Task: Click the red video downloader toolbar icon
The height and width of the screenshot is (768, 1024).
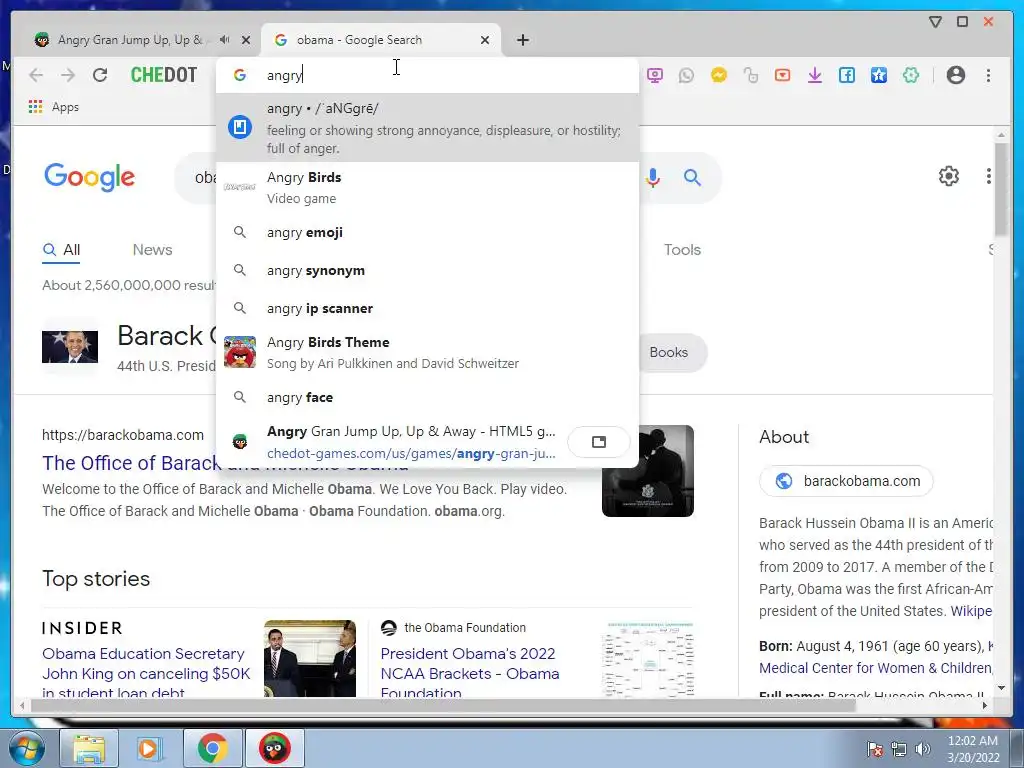Action: tap(782, 76)
